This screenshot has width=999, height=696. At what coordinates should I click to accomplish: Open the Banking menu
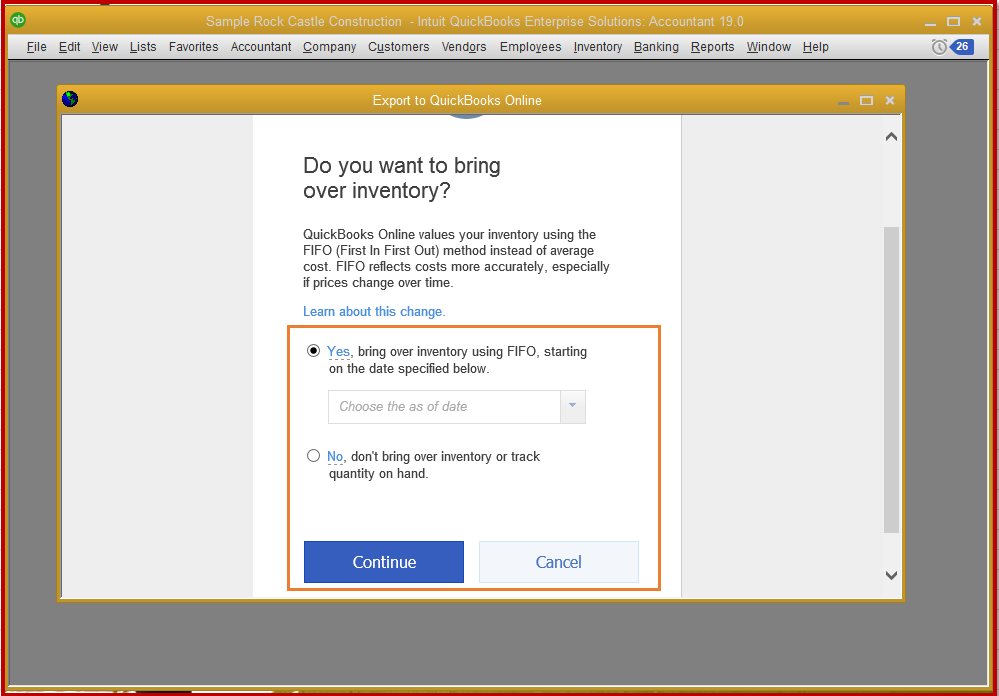656,47
